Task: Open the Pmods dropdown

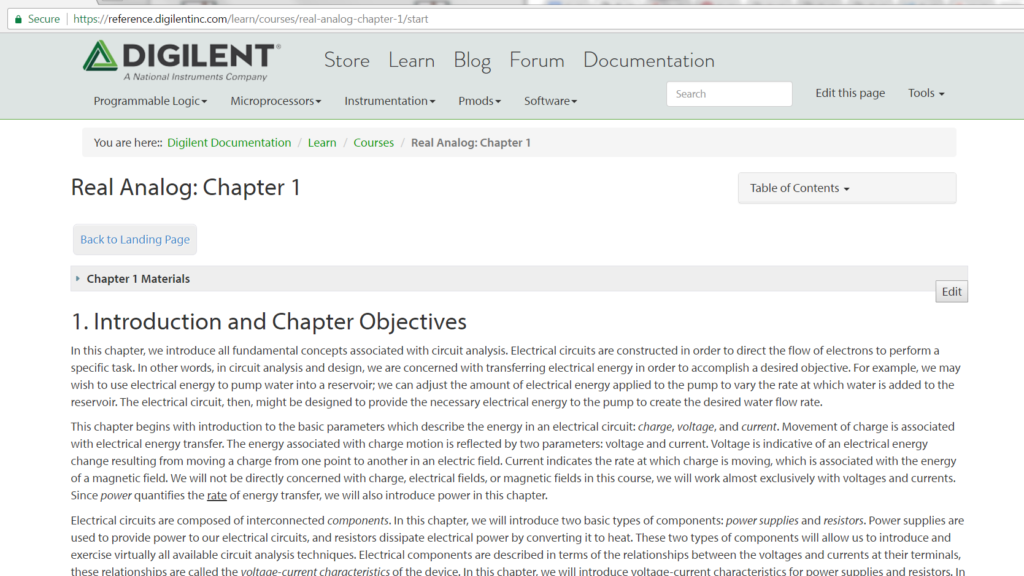Action: (479, 101)
